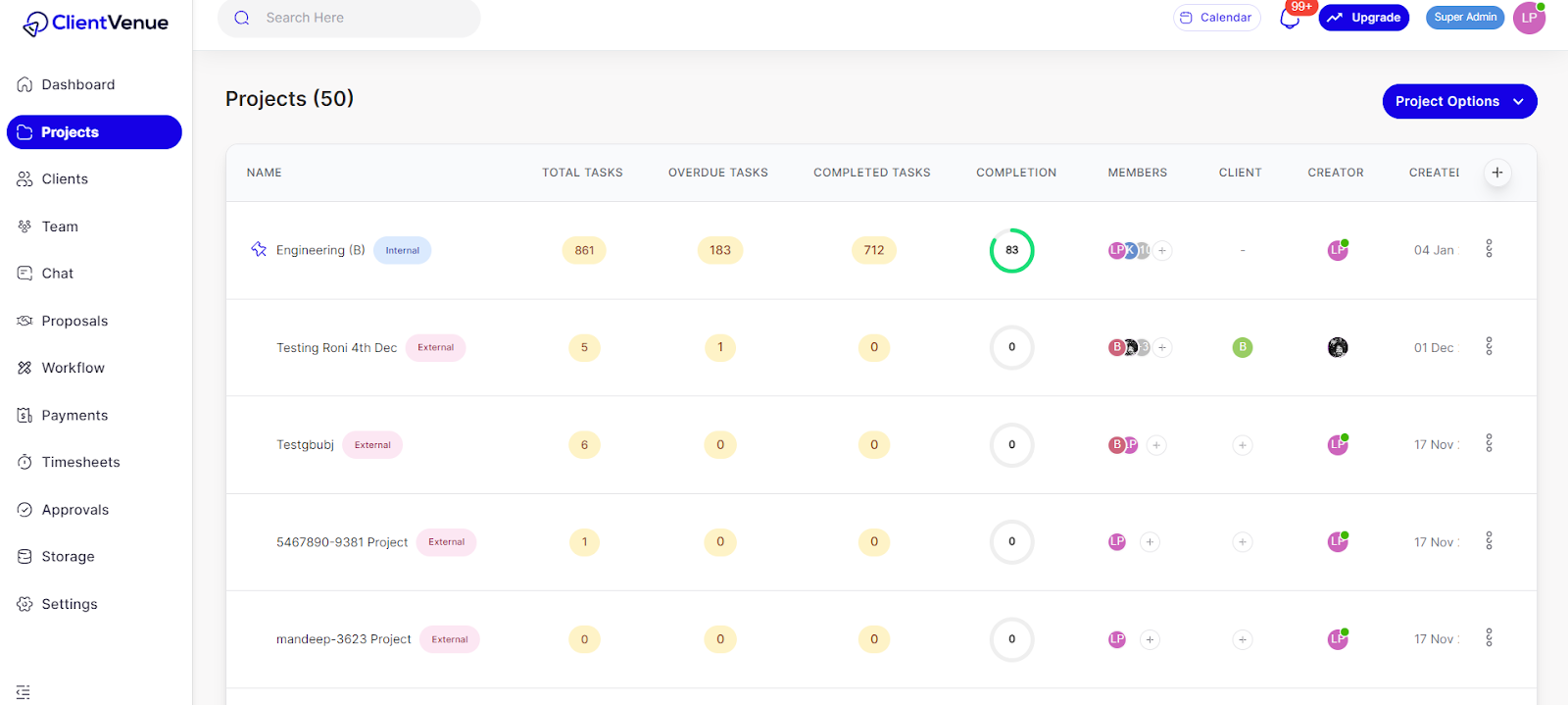The image size is (1568, 705).
Task: Click the LP profile avatar in header
Action: (1529, 18)
